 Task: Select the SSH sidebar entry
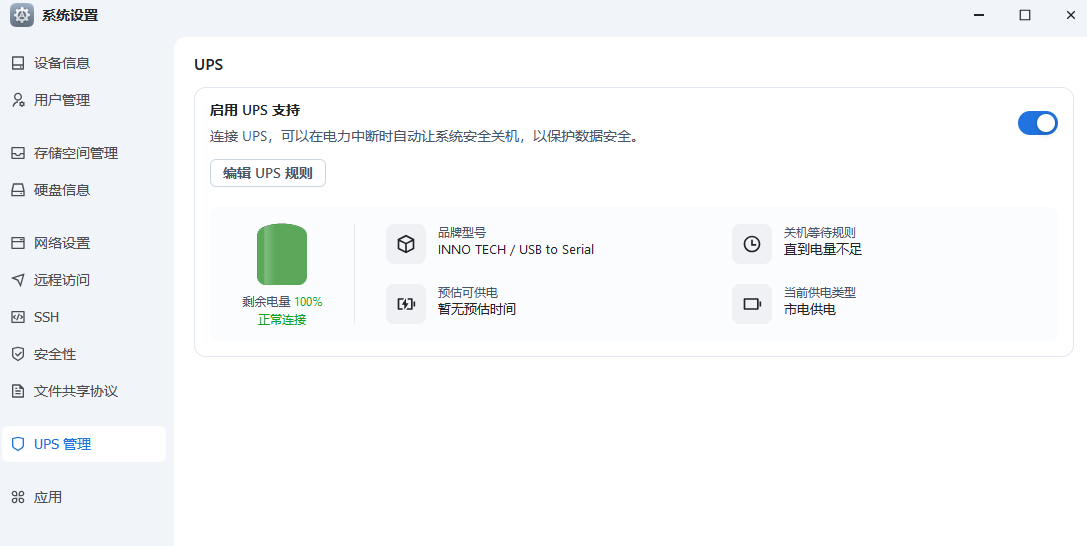click(x=84, y=317)
